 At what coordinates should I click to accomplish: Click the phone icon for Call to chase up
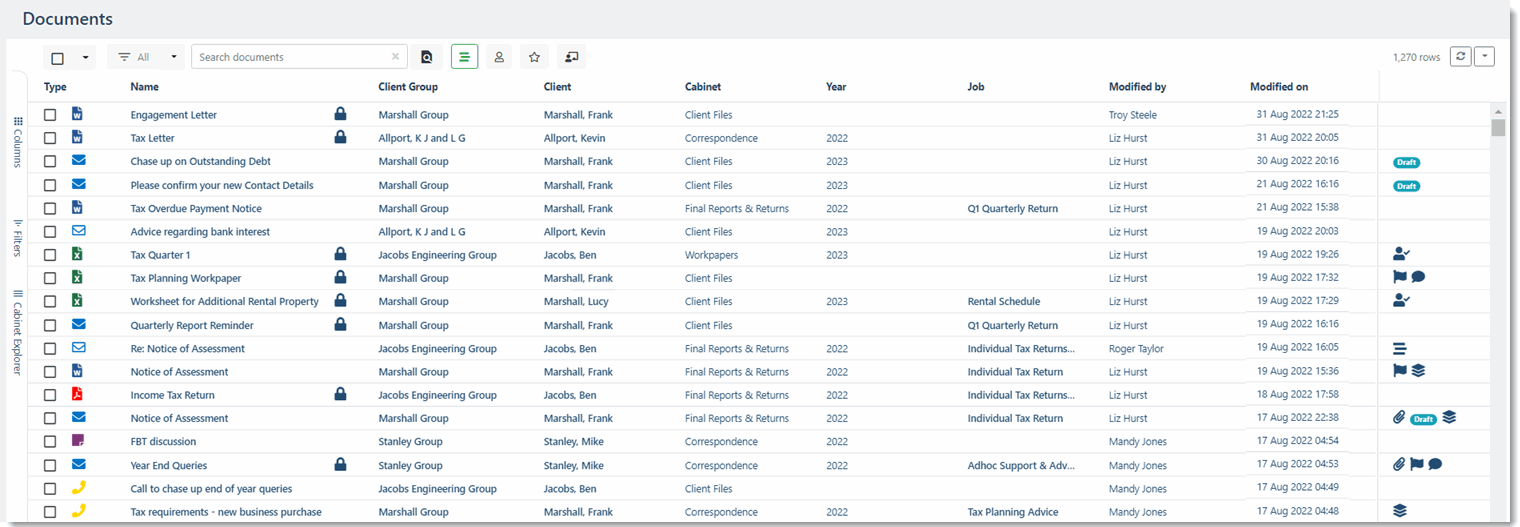78,488
